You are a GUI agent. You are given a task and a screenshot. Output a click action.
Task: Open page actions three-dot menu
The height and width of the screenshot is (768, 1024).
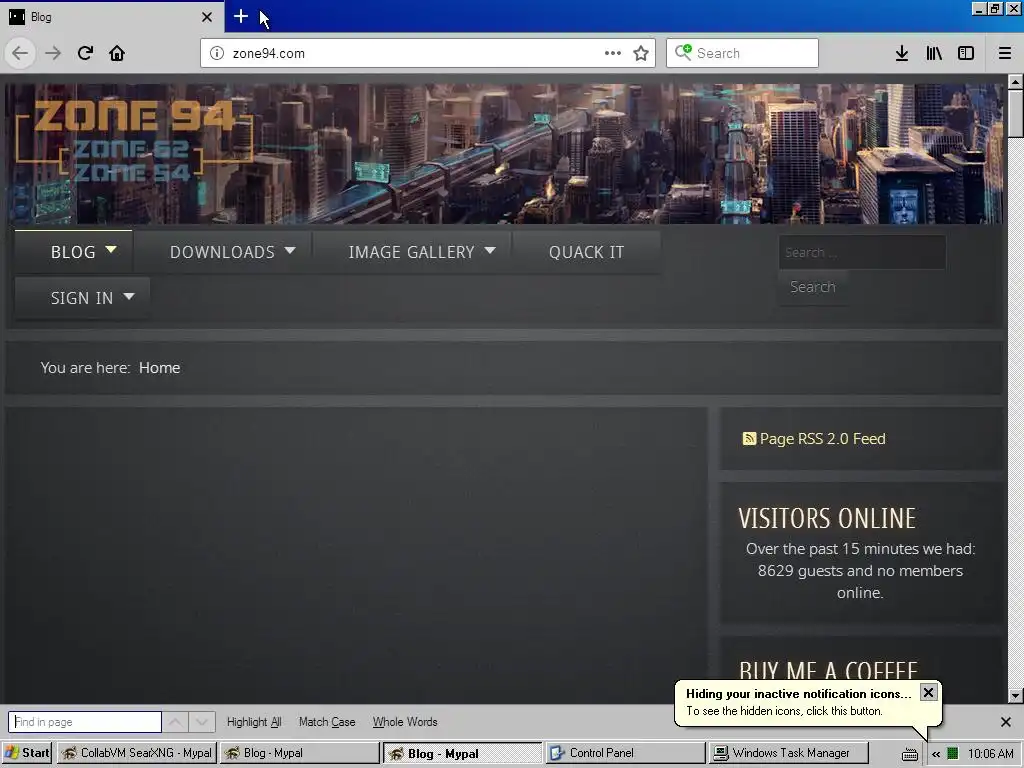[x=613, y=53]
